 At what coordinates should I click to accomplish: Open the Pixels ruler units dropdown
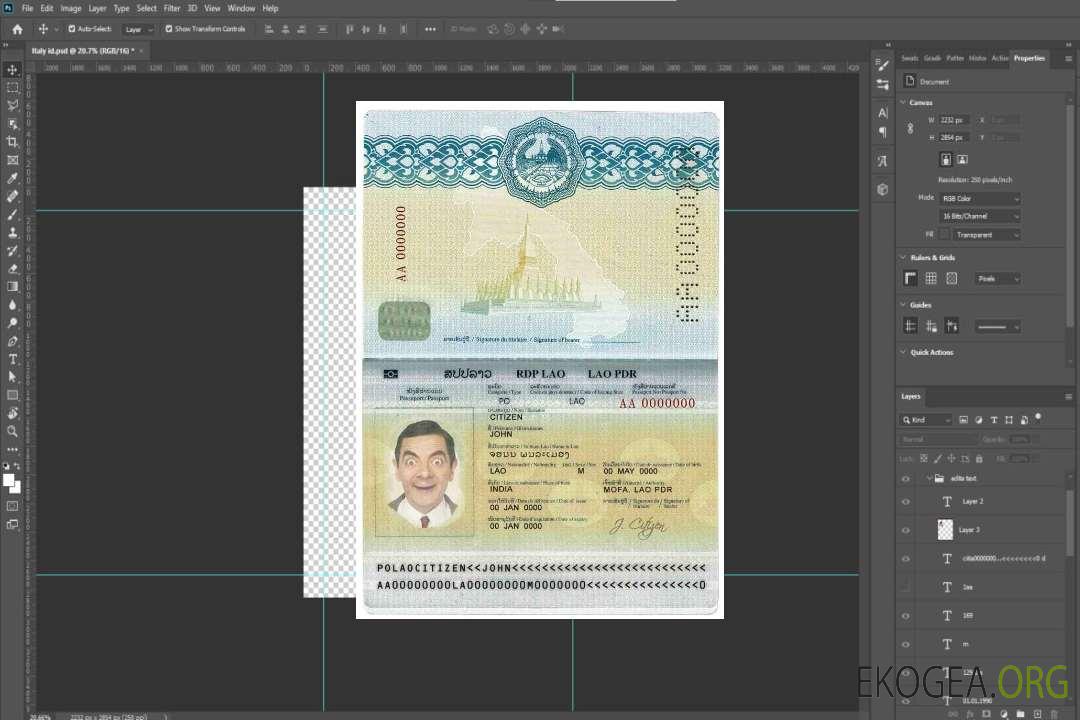coord(998,279)
